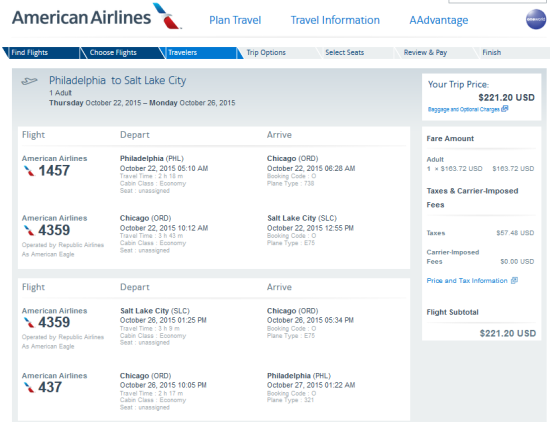The image size is (550, 422).
Task: Click the popup icon after Baggage and Optional Charges
Action: [x=505, y=109]
